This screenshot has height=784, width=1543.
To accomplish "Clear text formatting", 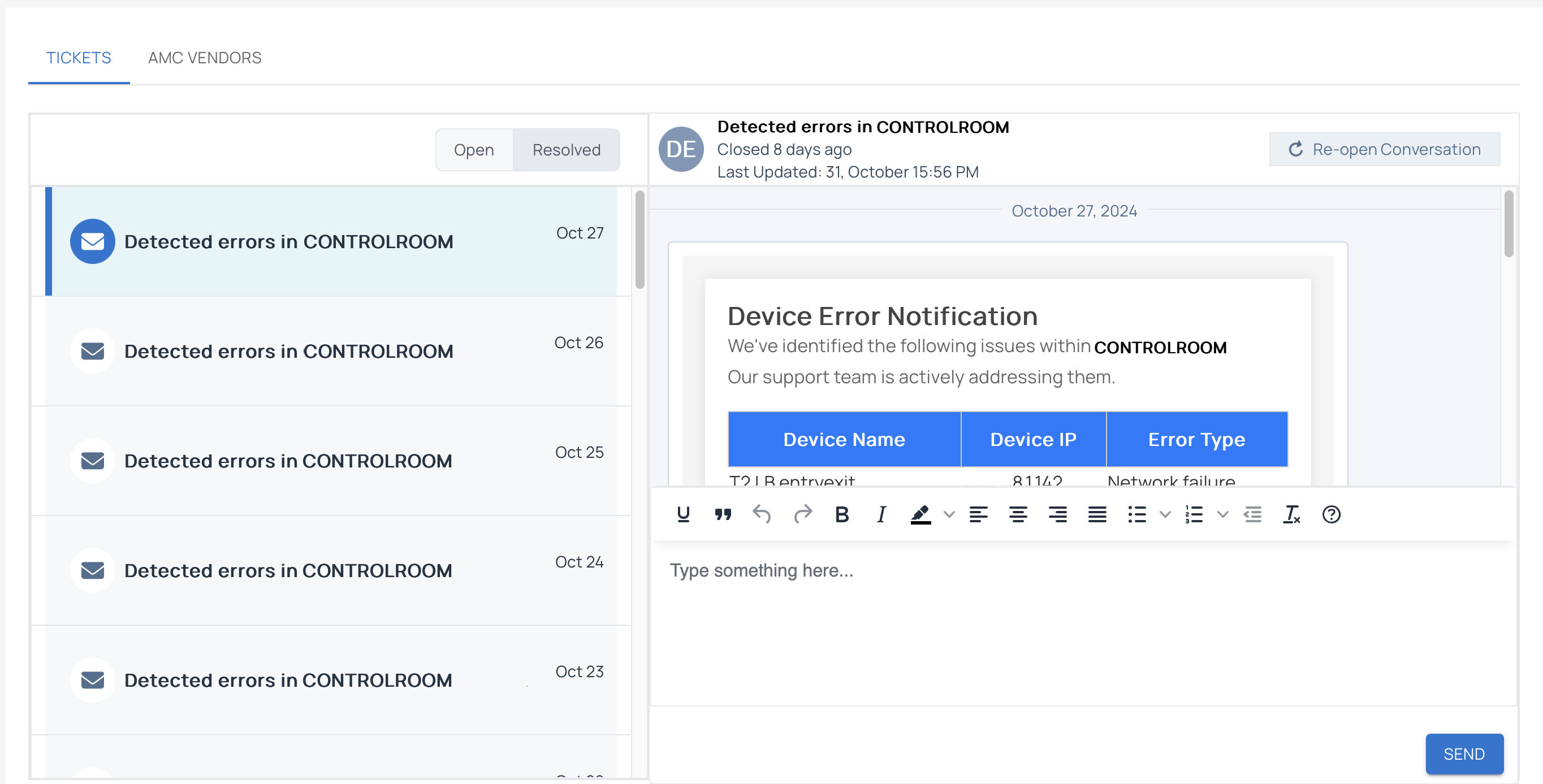I will tap(1291, 514).
